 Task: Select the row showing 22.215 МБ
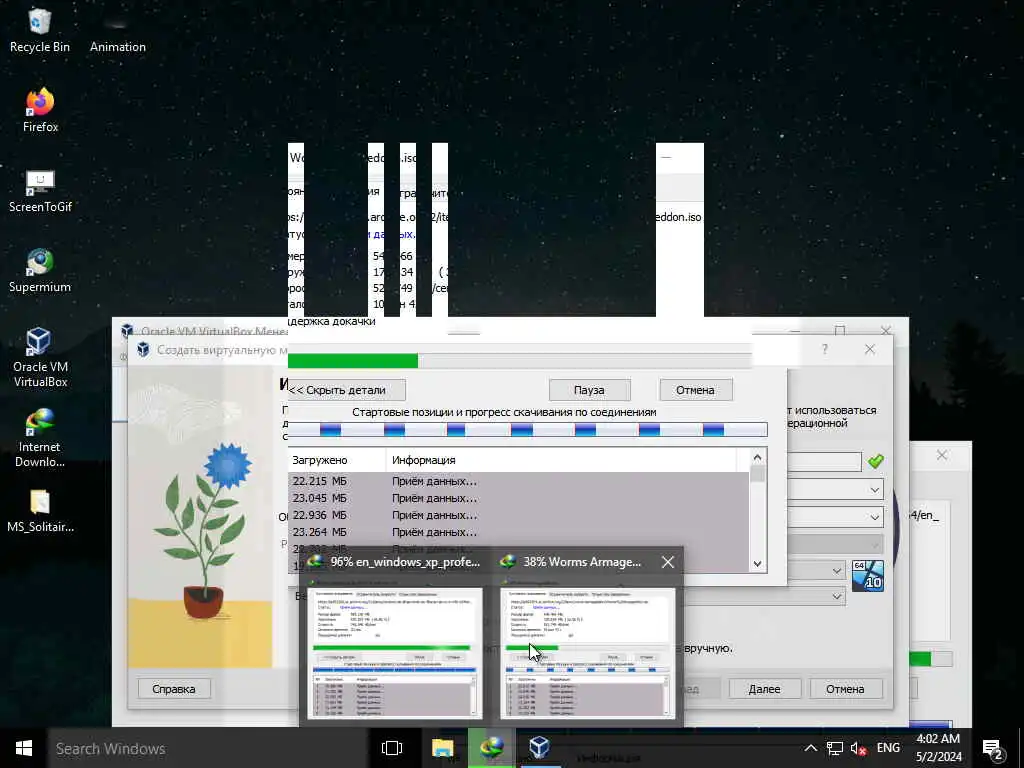[x=519, y=481]
